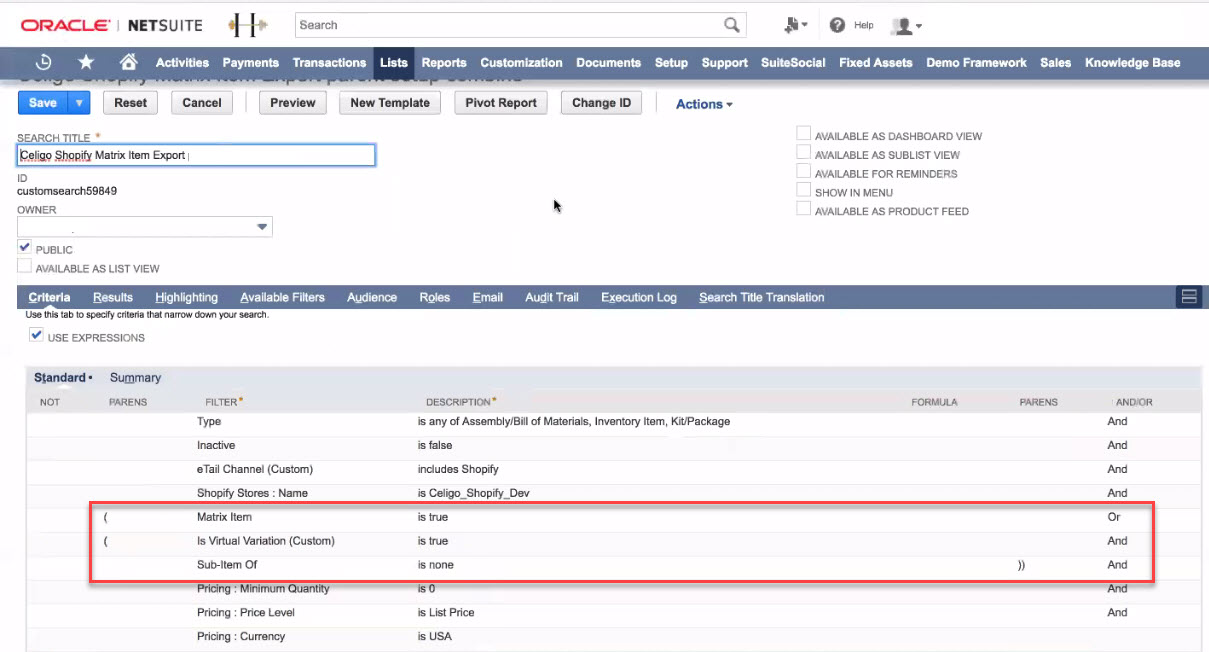The image size is (1209, 652).
Task: Open the Shortcuts star icon
Action: pos(86,62)
